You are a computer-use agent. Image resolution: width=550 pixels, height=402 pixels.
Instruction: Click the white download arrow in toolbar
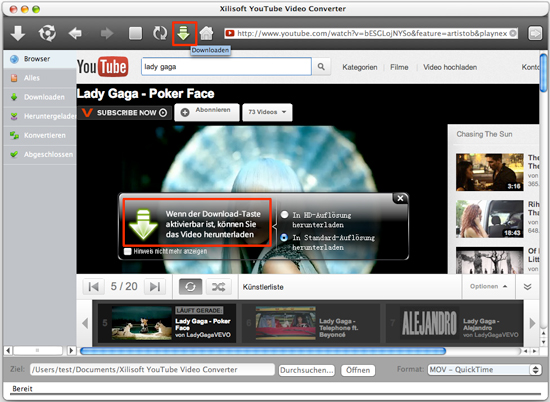click(18, 34)
